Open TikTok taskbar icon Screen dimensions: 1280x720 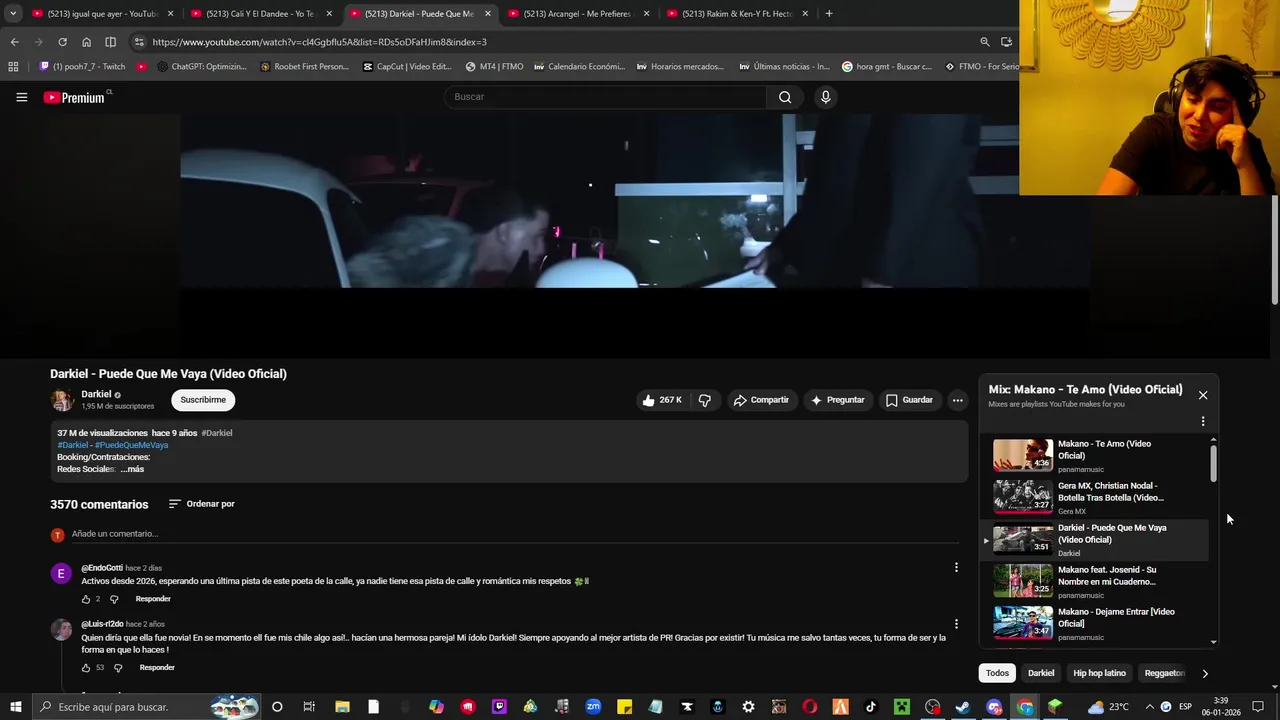[870, 707]
